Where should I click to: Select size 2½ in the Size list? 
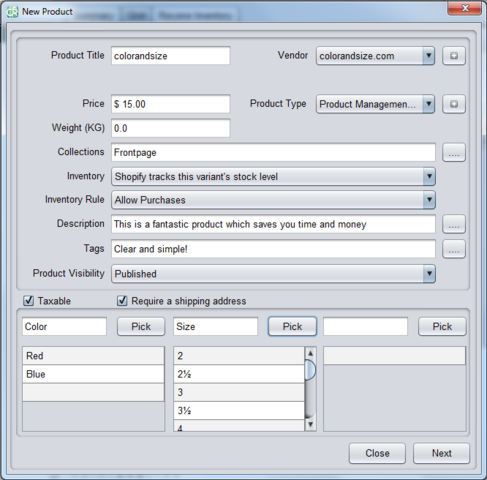click(x=239, y=374)
